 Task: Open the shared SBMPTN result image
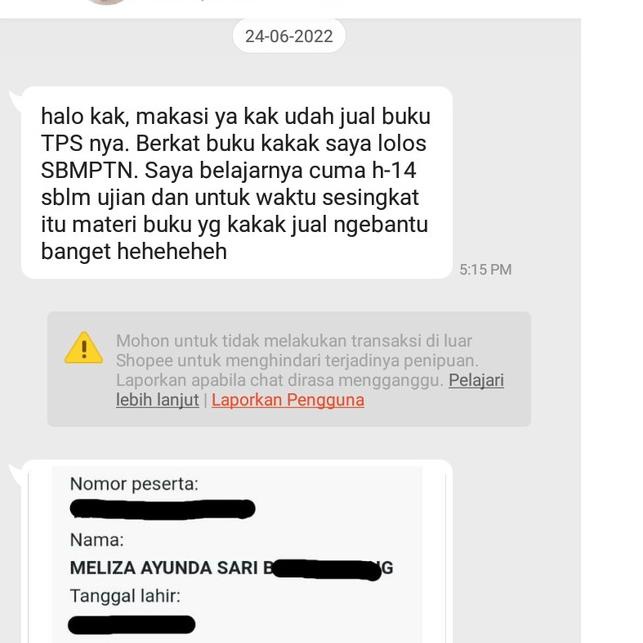(x=237, y=552)
